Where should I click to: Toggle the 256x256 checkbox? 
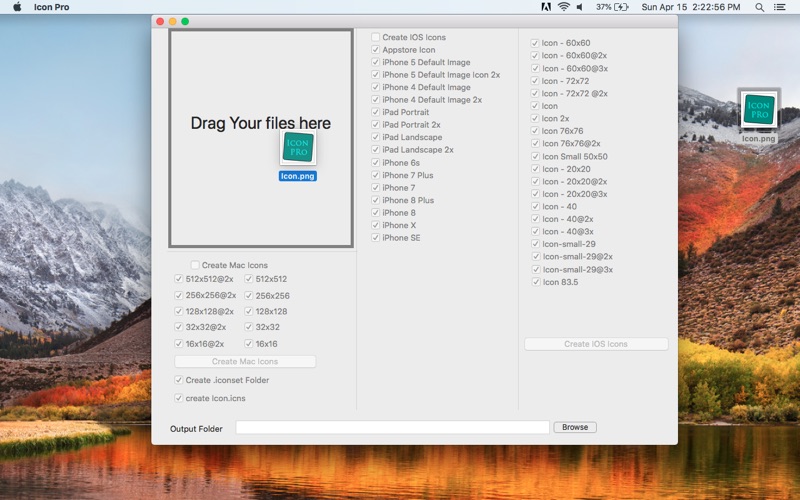pyautogui.click(x=248, y=295)
